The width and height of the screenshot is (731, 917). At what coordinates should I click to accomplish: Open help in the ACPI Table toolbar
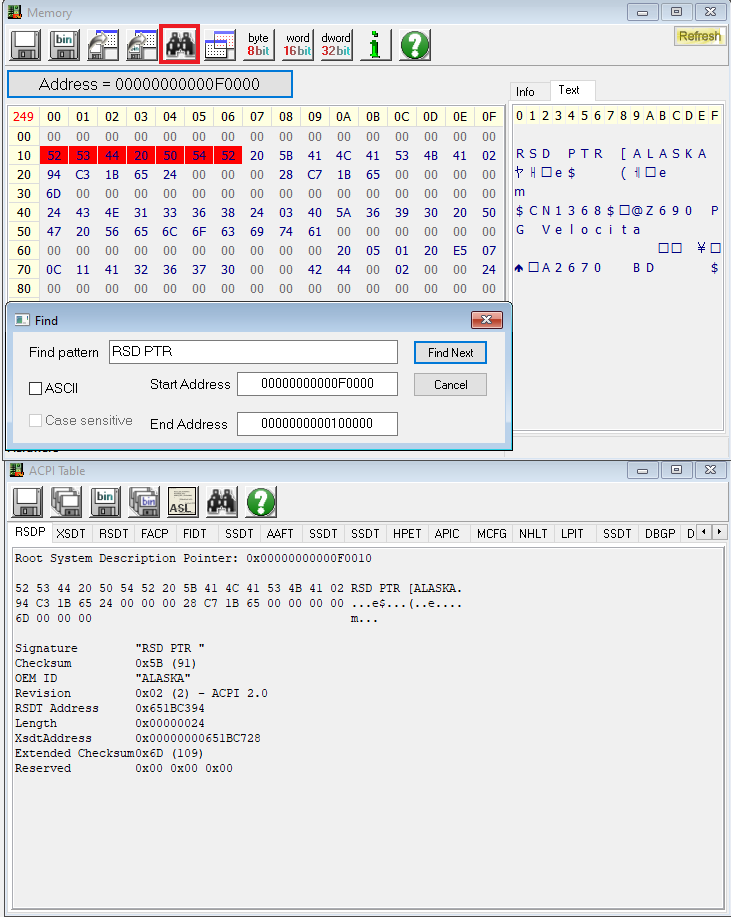click(x=261, y=502)
